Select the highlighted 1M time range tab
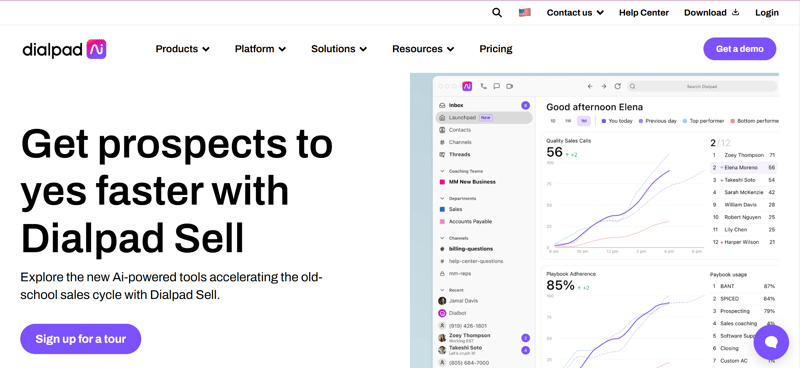 pyautogui.click(x=583, y=121)
